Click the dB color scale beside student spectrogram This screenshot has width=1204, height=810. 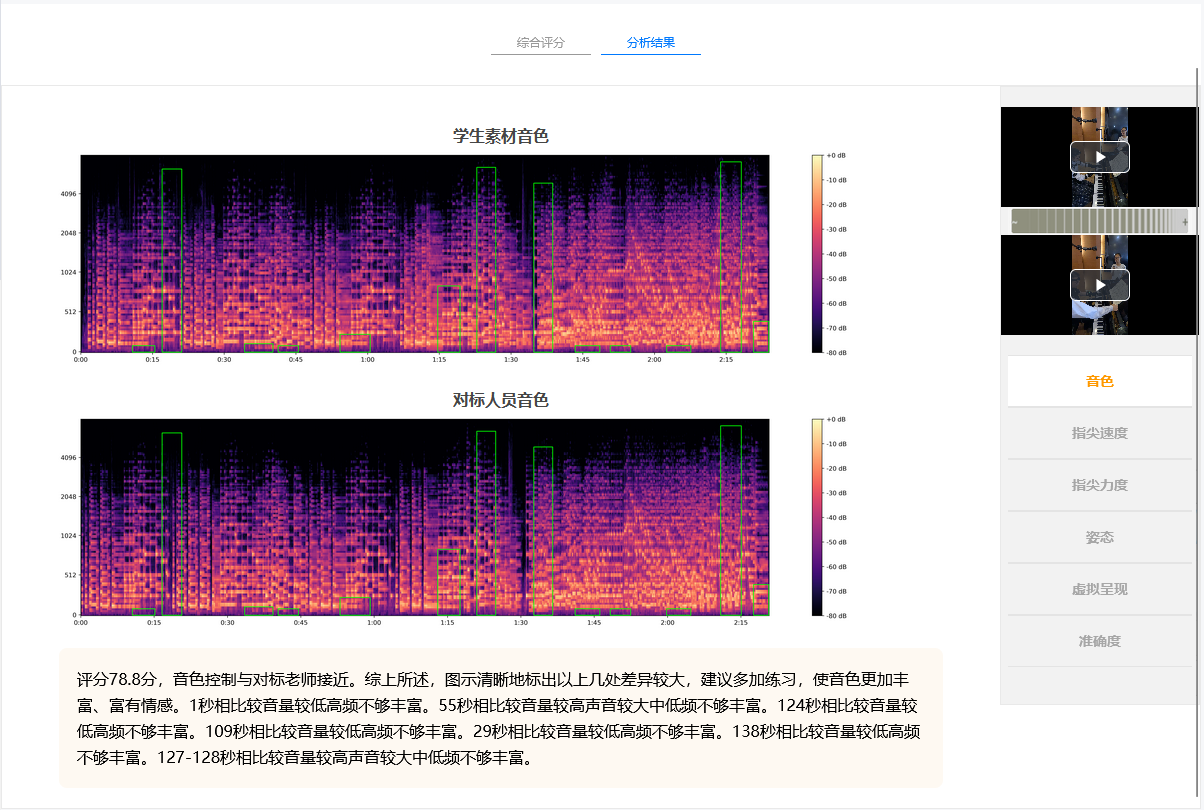click(817, 254)
